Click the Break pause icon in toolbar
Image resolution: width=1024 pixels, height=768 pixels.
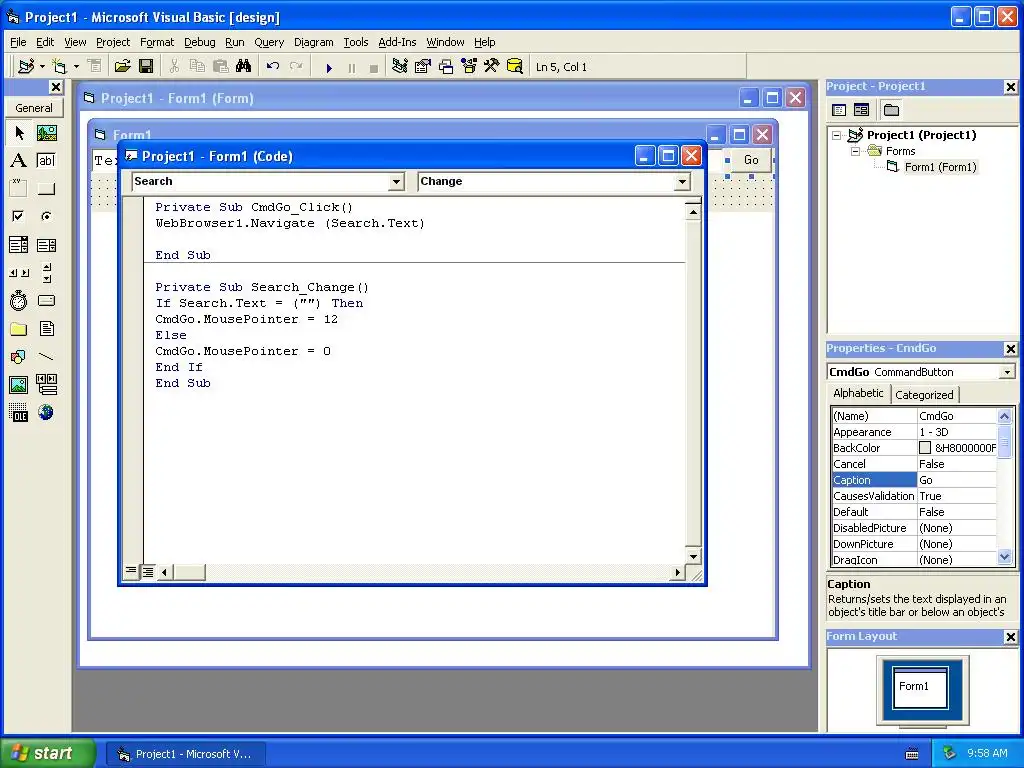point(352,67)
